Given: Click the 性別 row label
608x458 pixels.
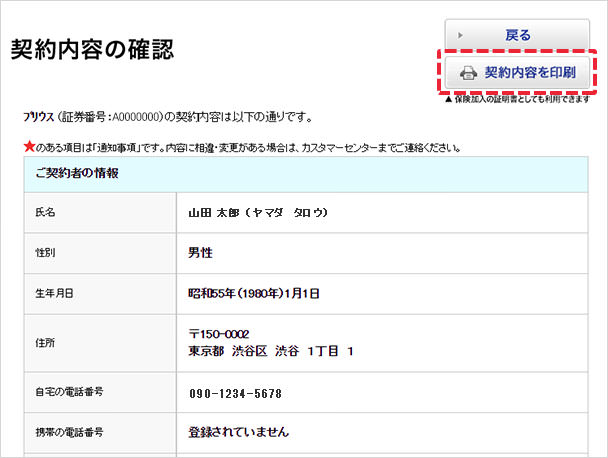Looking at the screenshot, I should coord(46,253).
